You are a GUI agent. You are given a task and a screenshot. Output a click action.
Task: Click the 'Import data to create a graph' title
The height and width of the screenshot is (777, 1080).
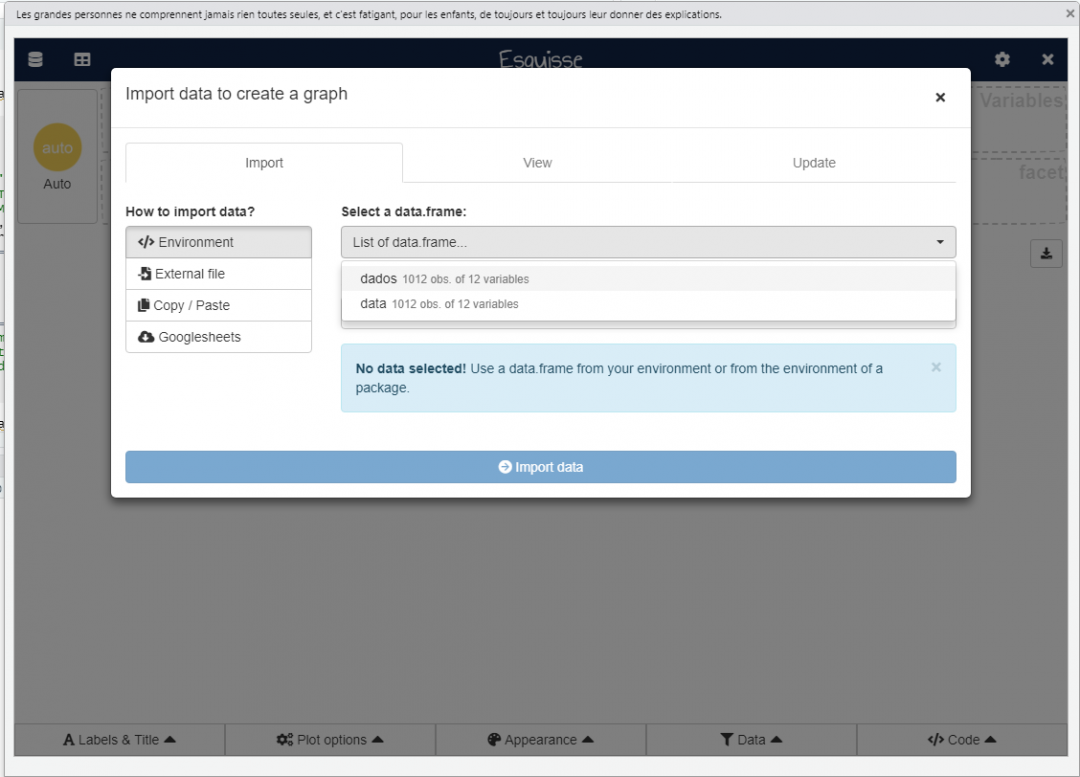[x=236, y=94]
